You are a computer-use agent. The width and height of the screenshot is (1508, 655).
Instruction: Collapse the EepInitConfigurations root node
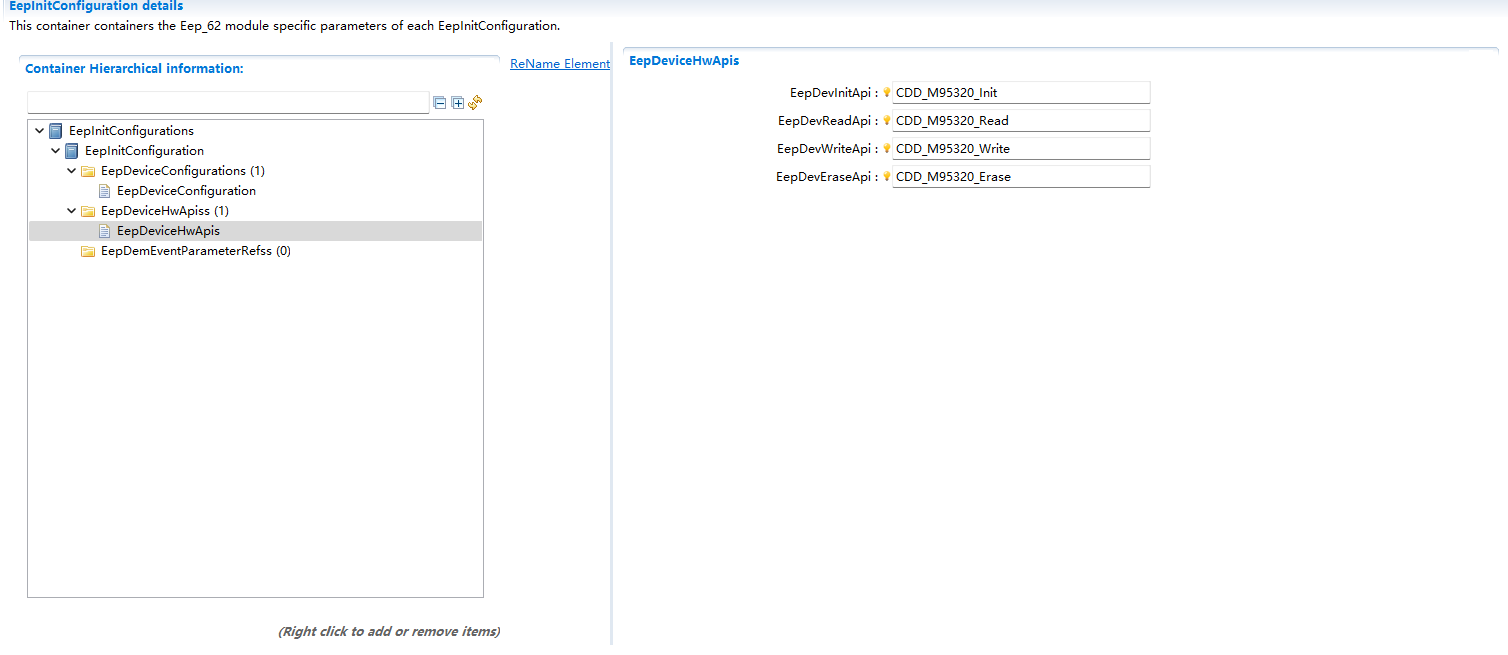pos(39,131)
